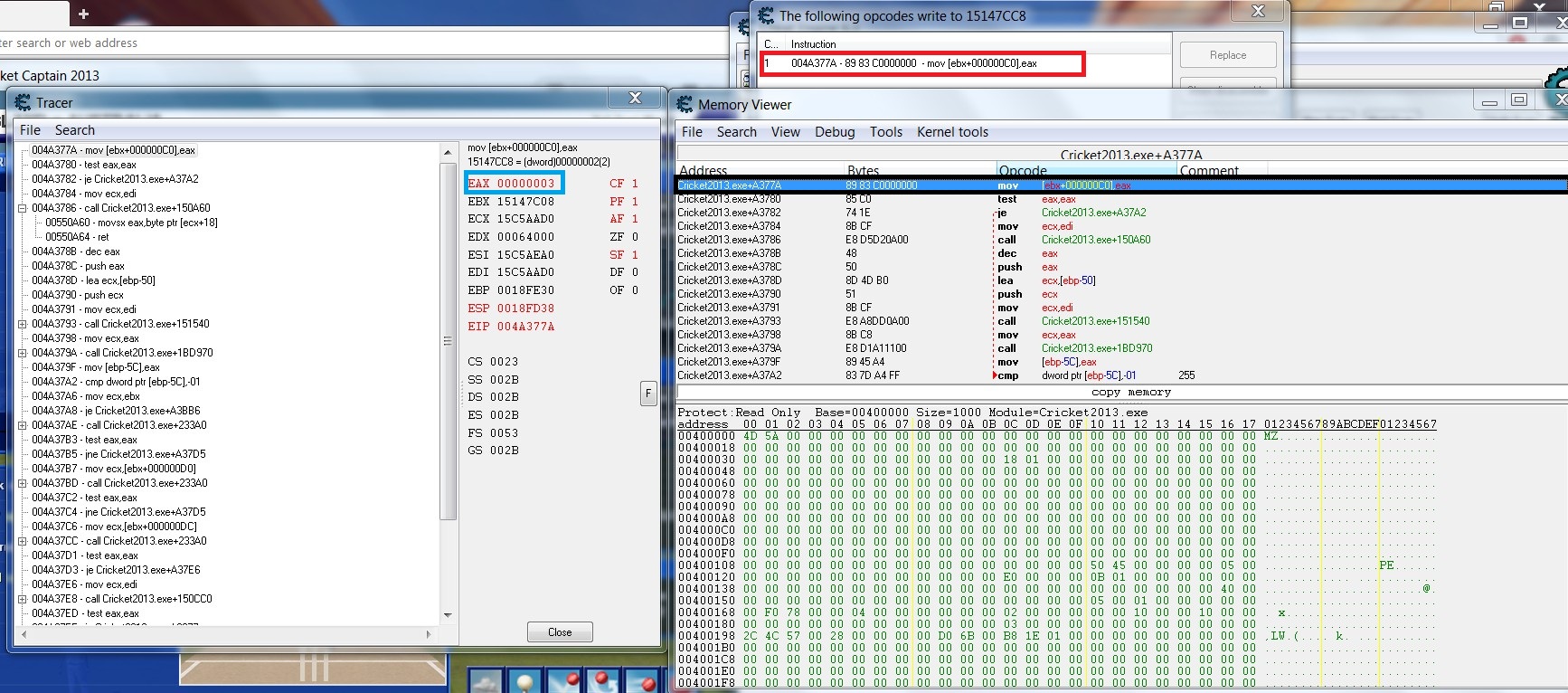Click the white ball icon in game toolbar
The width and height of the screenshot is (1568, 693).
pyautogui.click(x=524, y=682)
